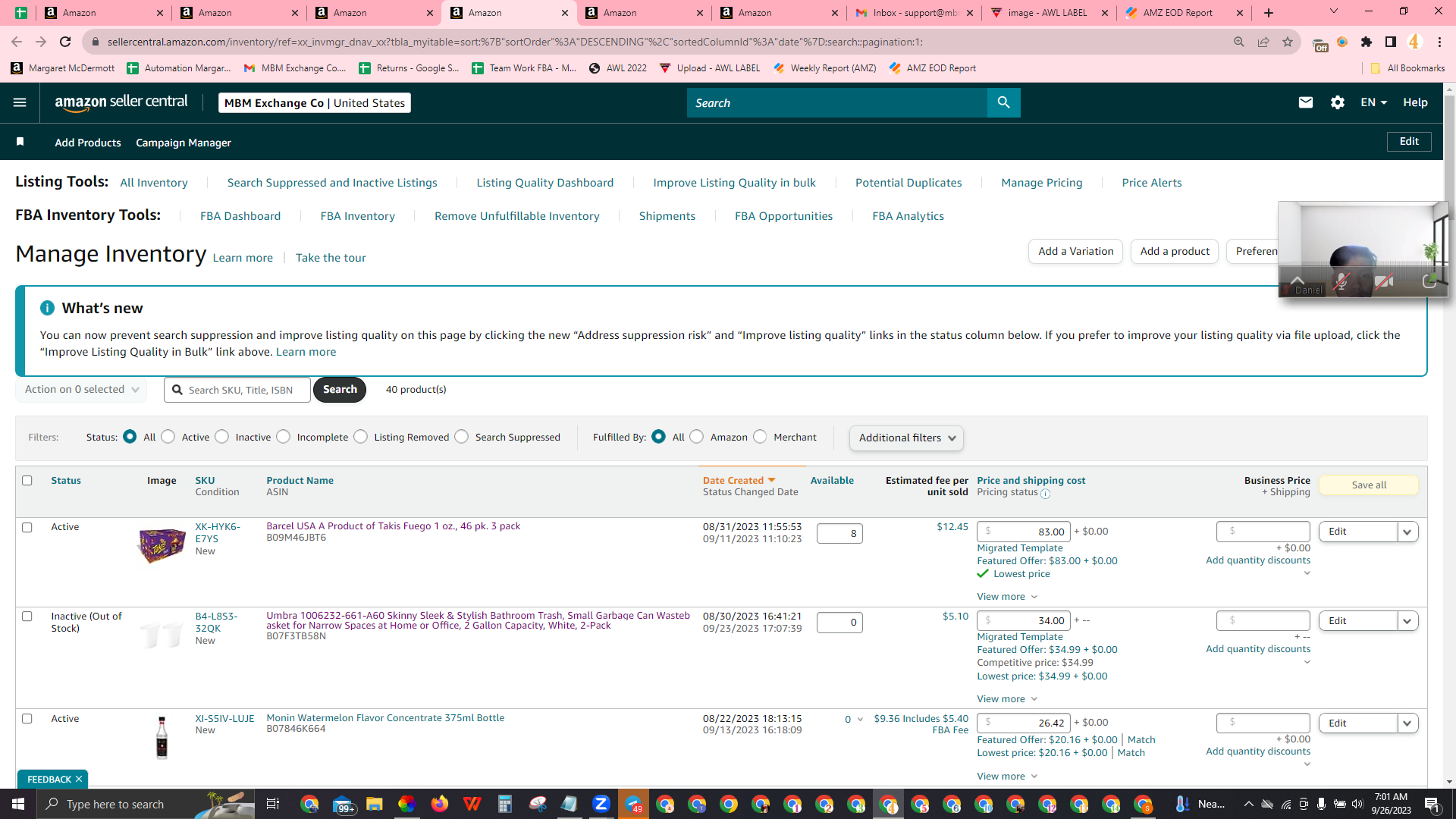Select Incomplete status filter radio button

point(284,437)
